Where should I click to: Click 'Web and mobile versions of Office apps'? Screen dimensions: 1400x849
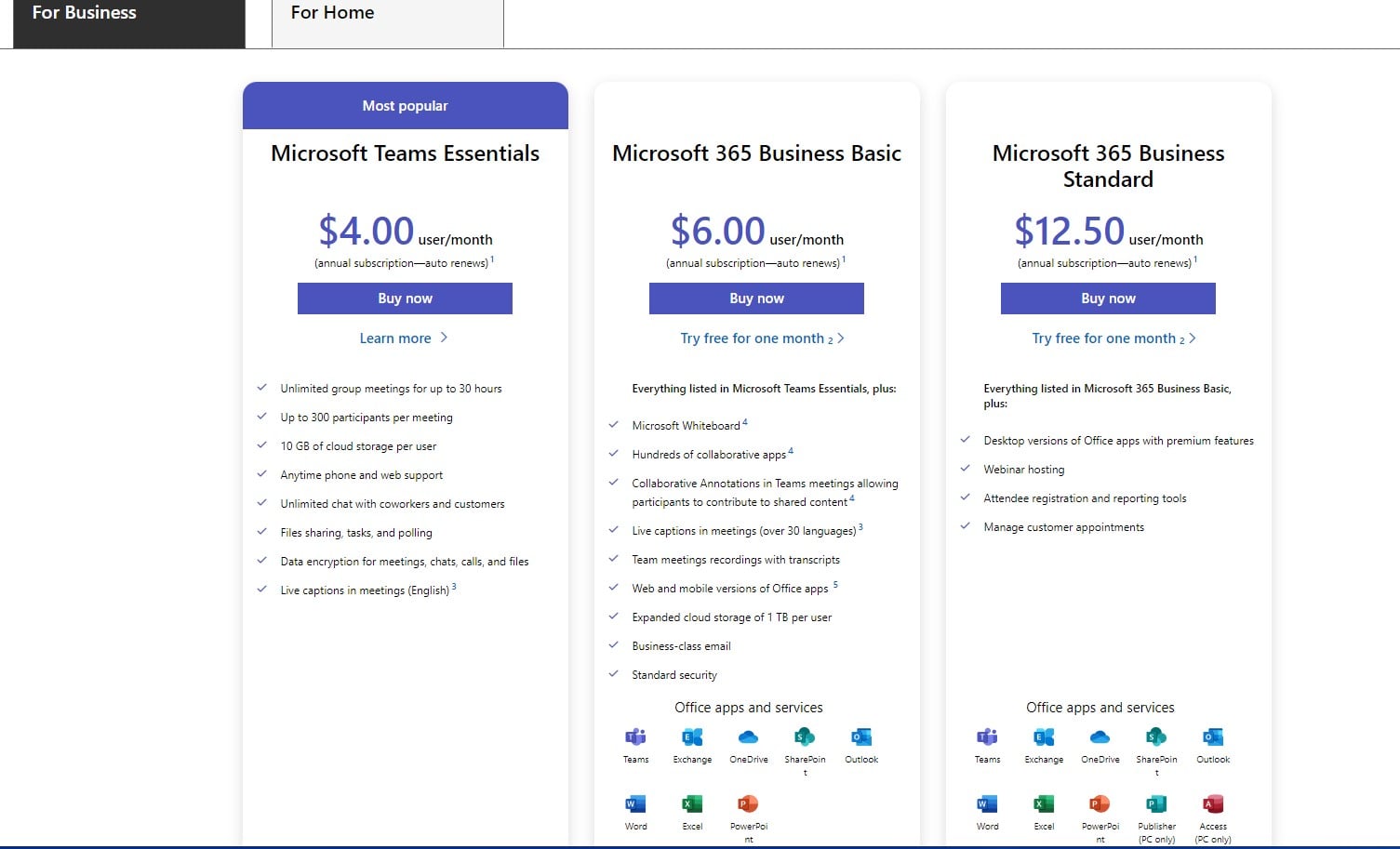coord(730,589)
